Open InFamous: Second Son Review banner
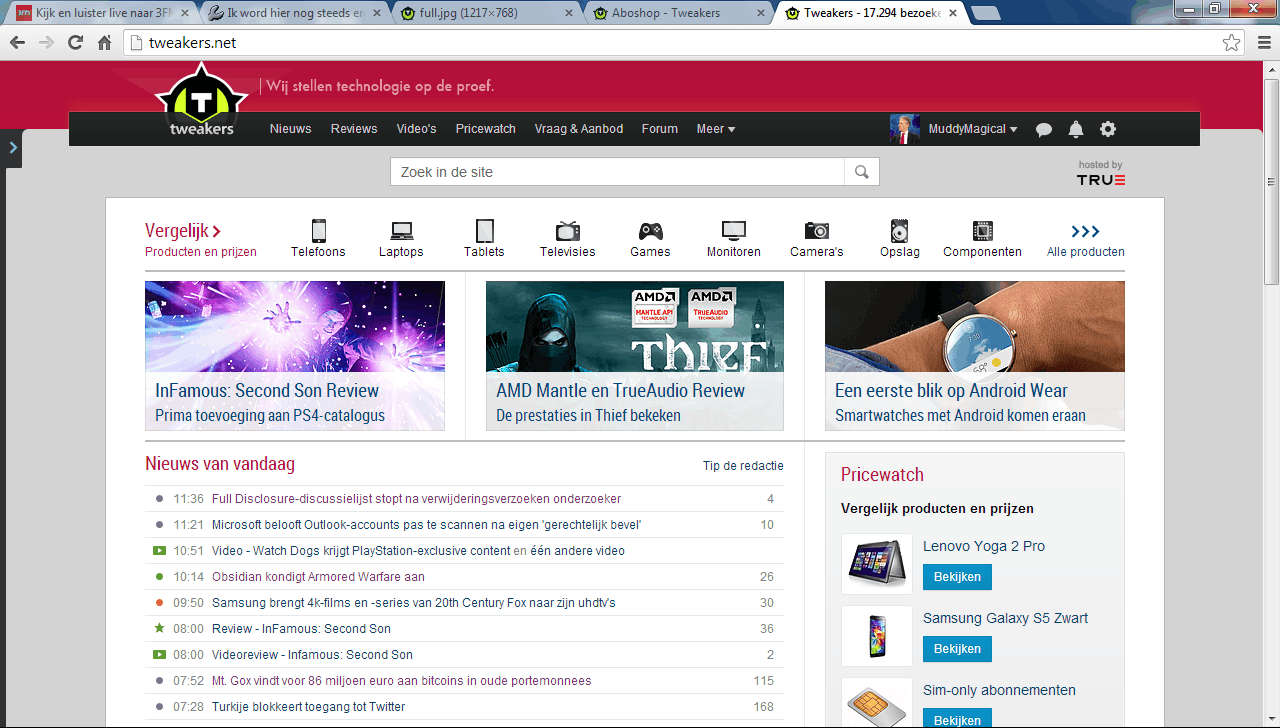 pos(295,356)
